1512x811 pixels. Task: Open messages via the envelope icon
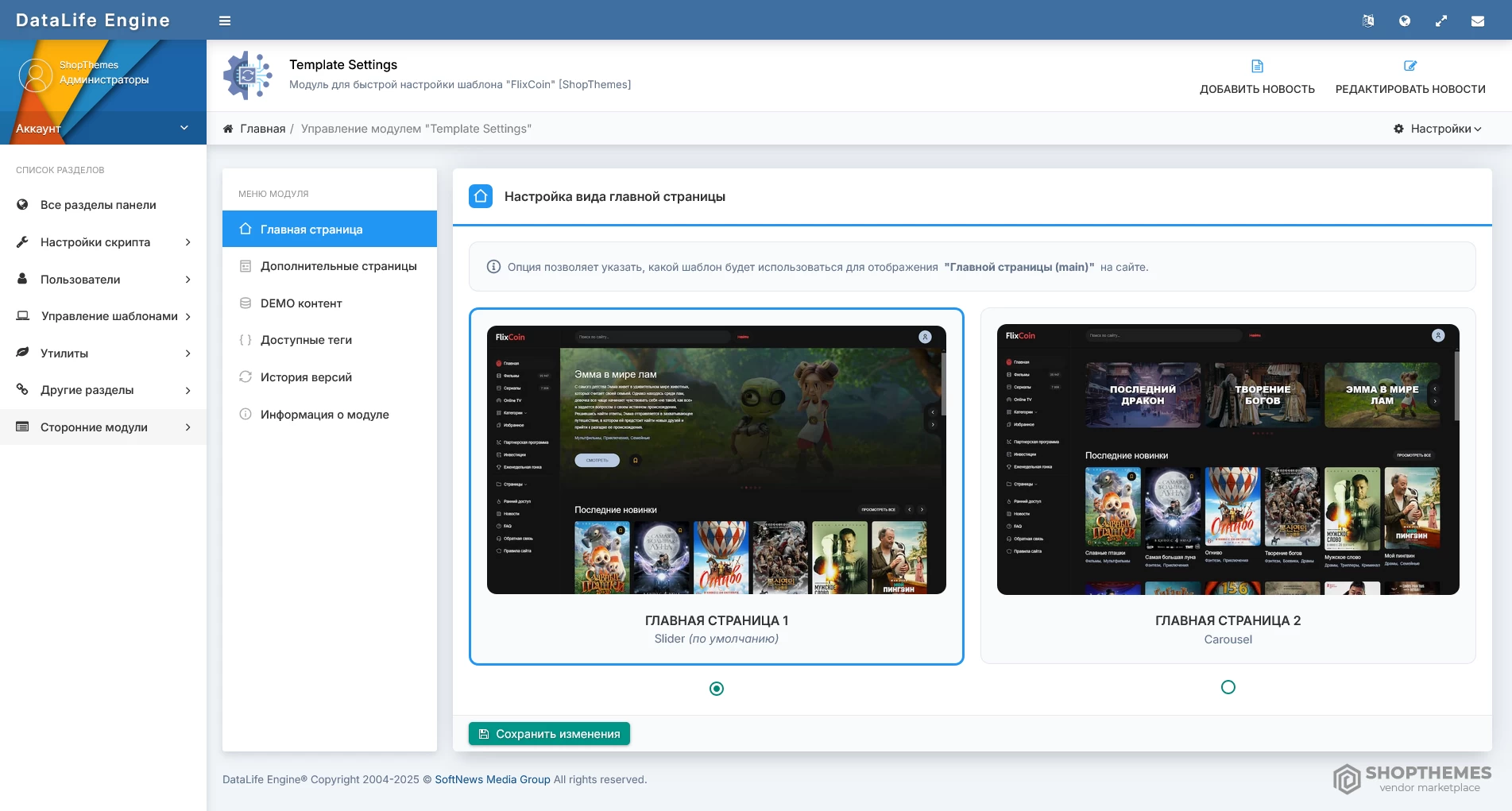1478,21
